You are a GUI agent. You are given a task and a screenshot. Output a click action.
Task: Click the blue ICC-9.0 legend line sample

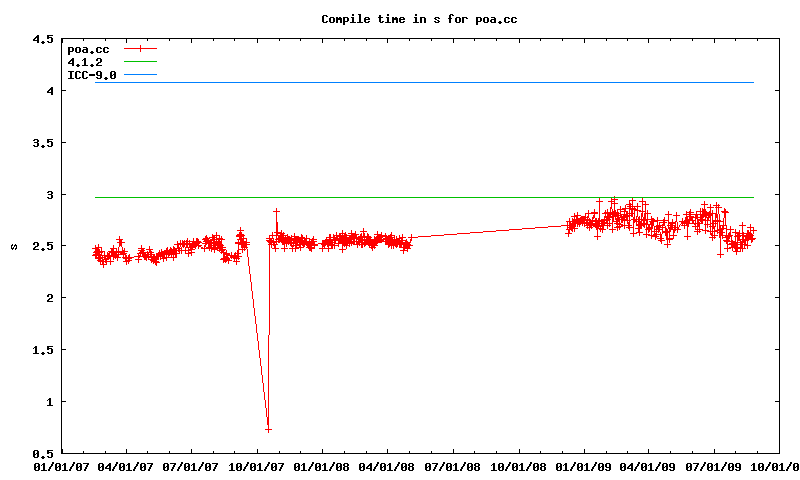pos(141,75)
